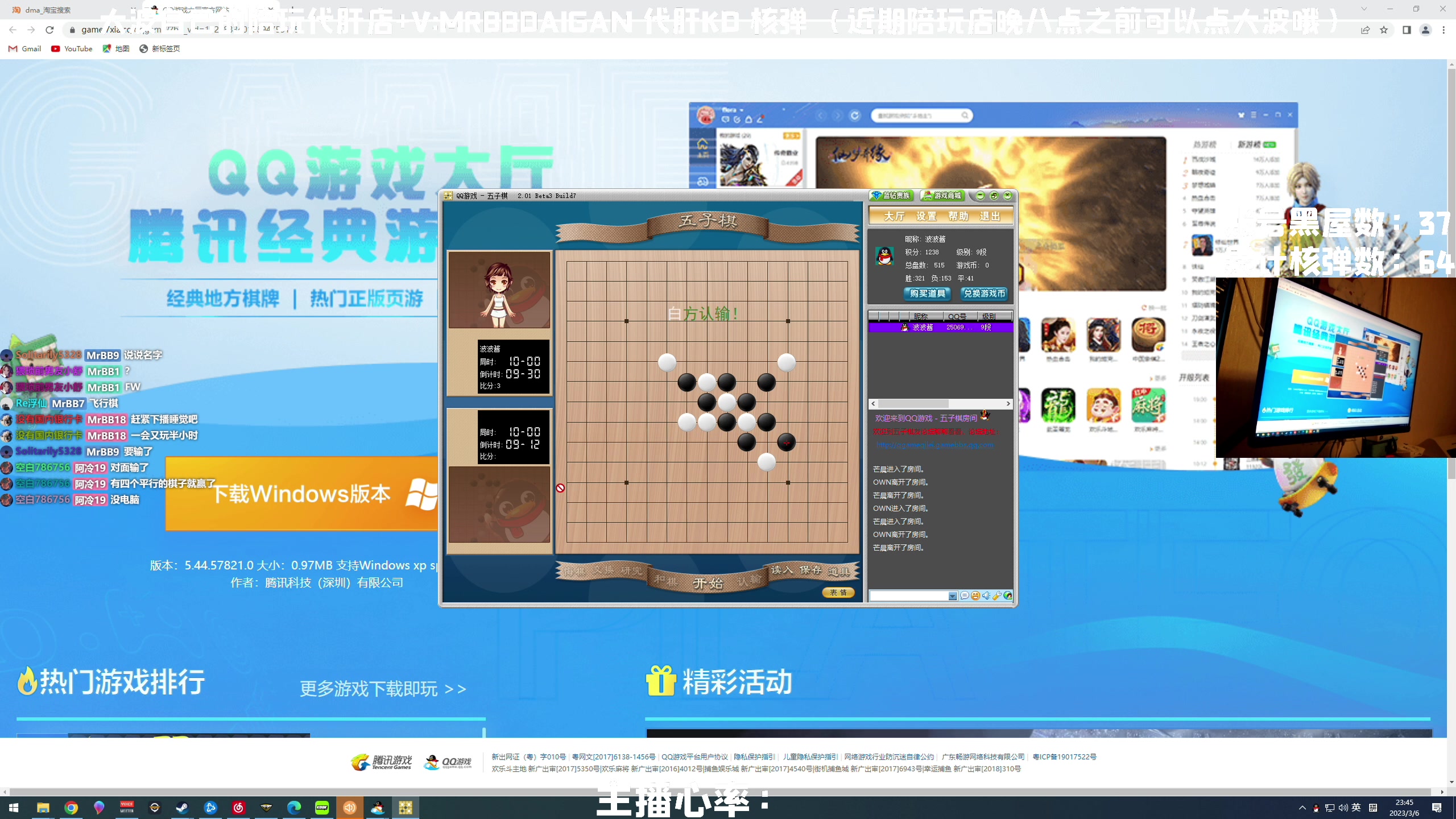
Task: Click the 保存 save game button
Action: [810, 570]
